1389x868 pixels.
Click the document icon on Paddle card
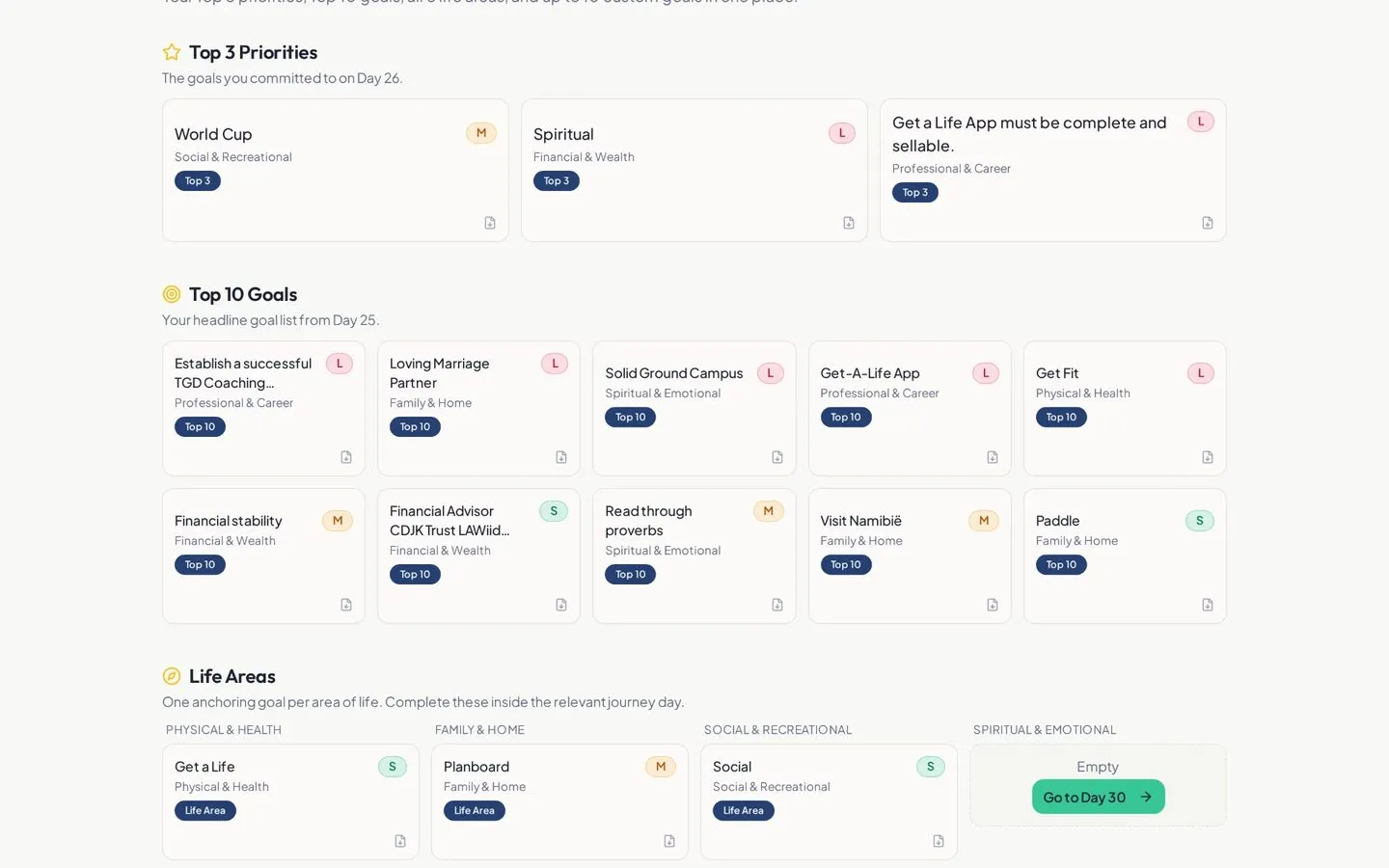tap(1208, 605)
